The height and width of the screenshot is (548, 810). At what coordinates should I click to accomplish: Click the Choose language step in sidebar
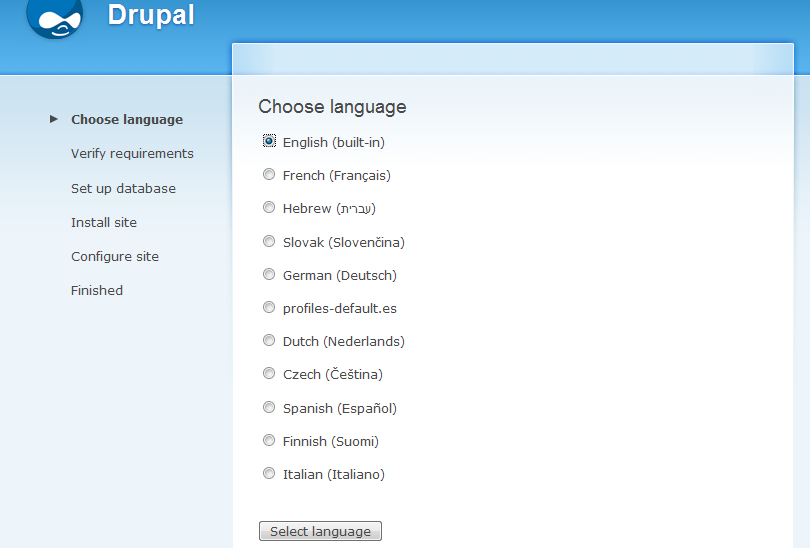[x=127, y=120]
